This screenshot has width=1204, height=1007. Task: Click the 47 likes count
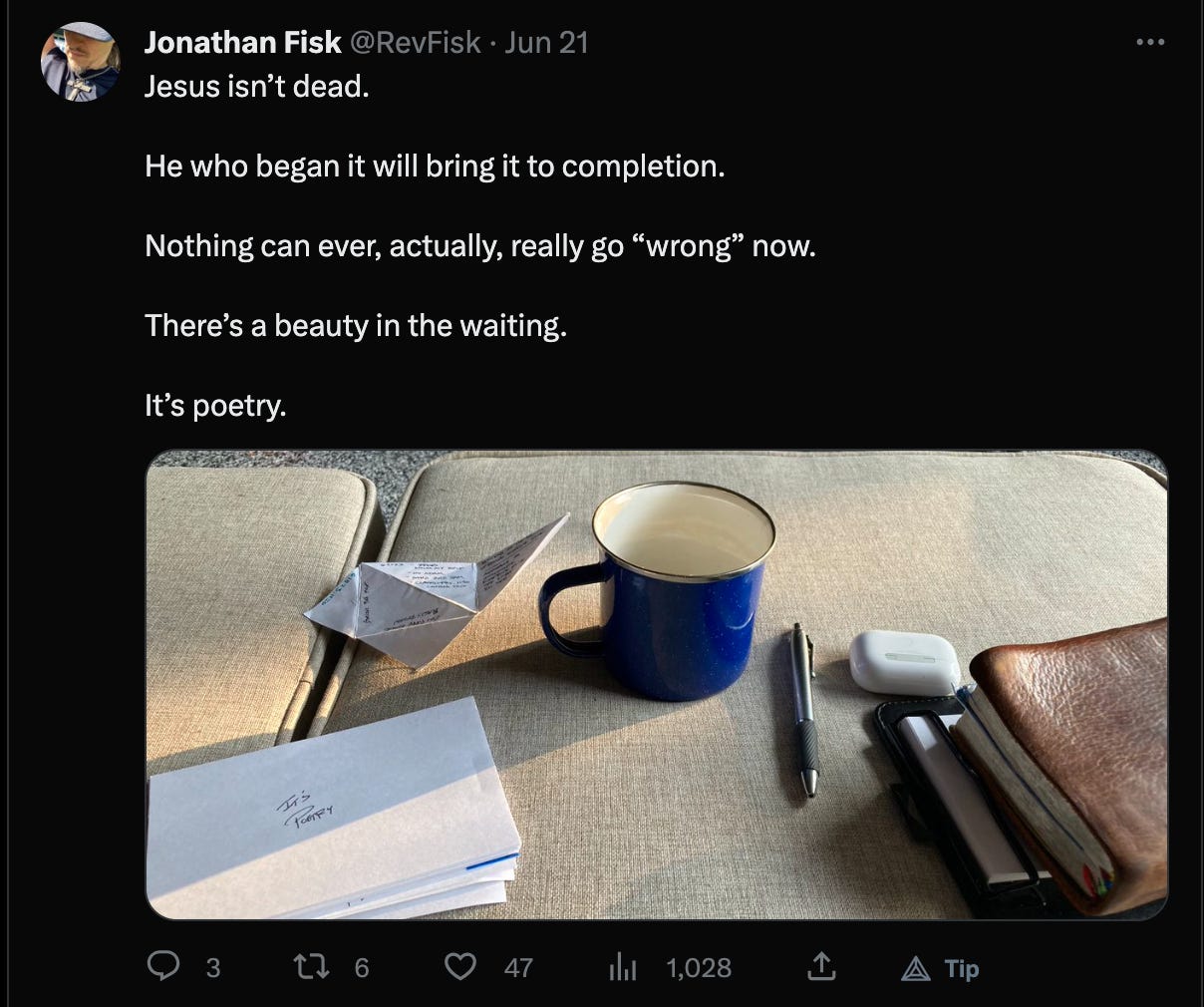point(518,966)
